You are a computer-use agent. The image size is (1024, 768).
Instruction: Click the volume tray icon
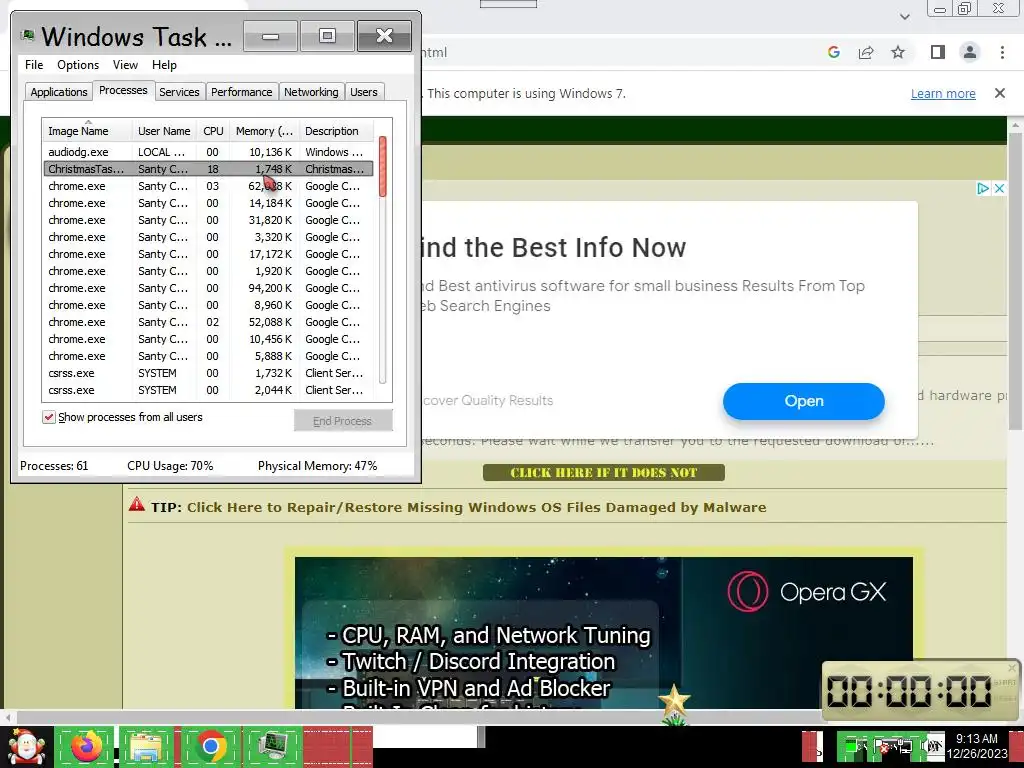(933, 746)
